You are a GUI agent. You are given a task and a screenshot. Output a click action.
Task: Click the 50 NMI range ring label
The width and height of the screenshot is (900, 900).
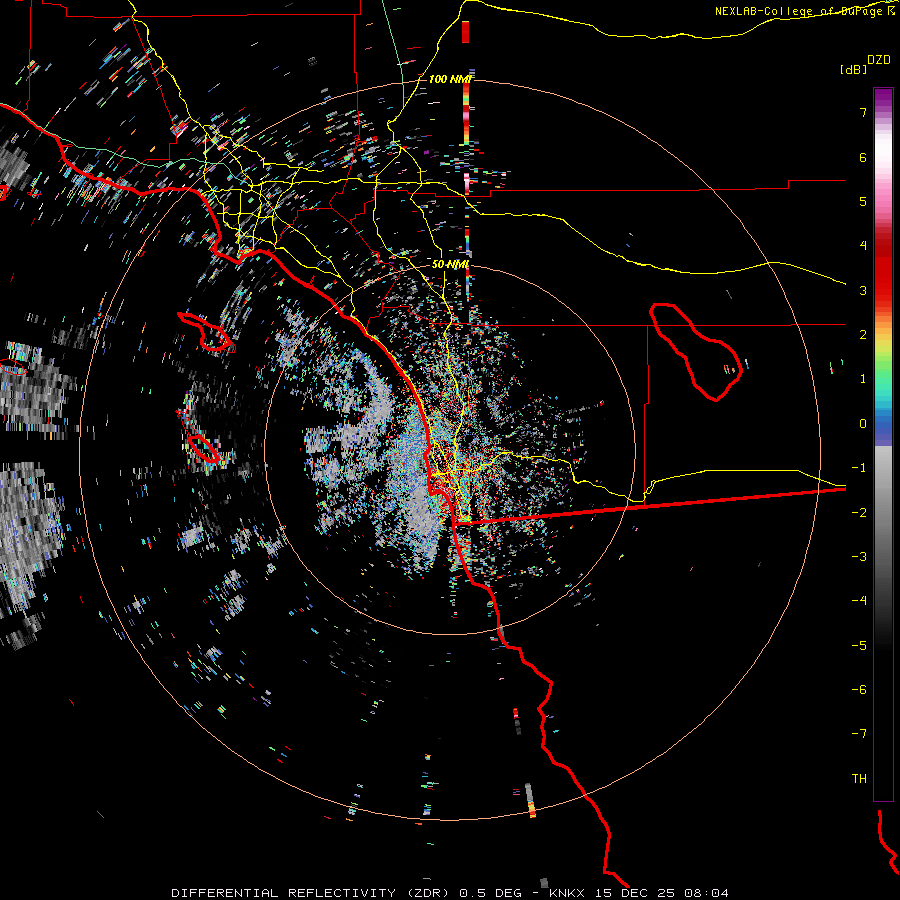pos(451,265)
